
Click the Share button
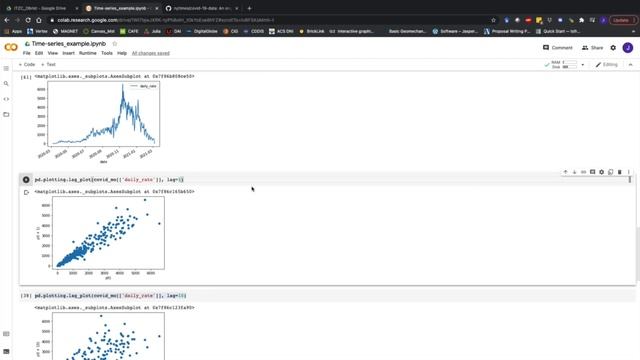[x=592, y=48]
